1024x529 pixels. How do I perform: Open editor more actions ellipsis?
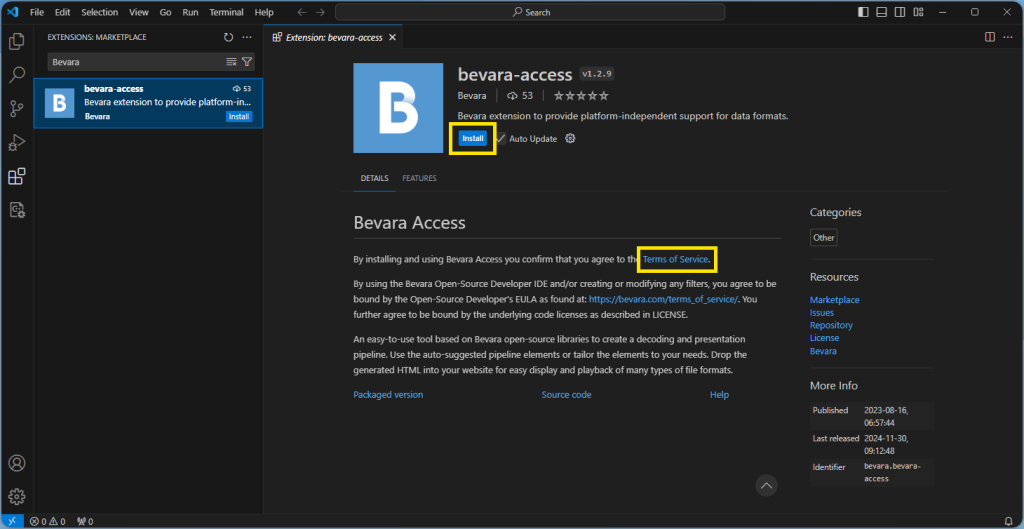tap(1008, 37)
